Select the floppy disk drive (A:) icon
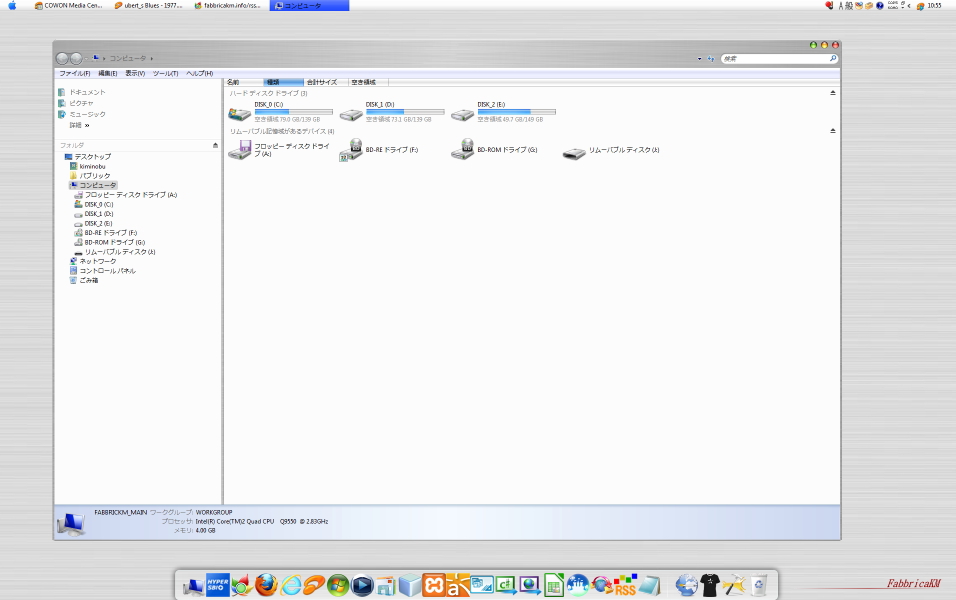 (x=239, y=150)
